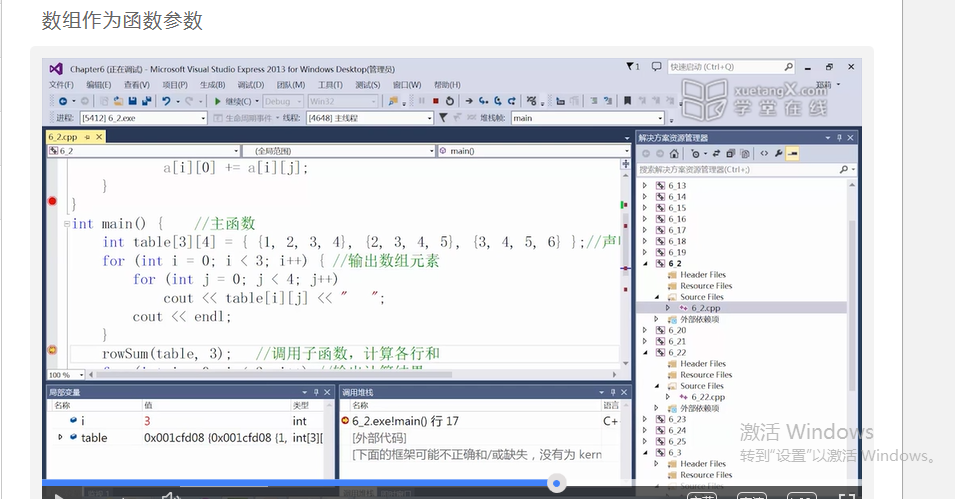This screenshot has width=955, height=499.
Task: Expand the table variable in Locals
Action: [x=60, y=437]
